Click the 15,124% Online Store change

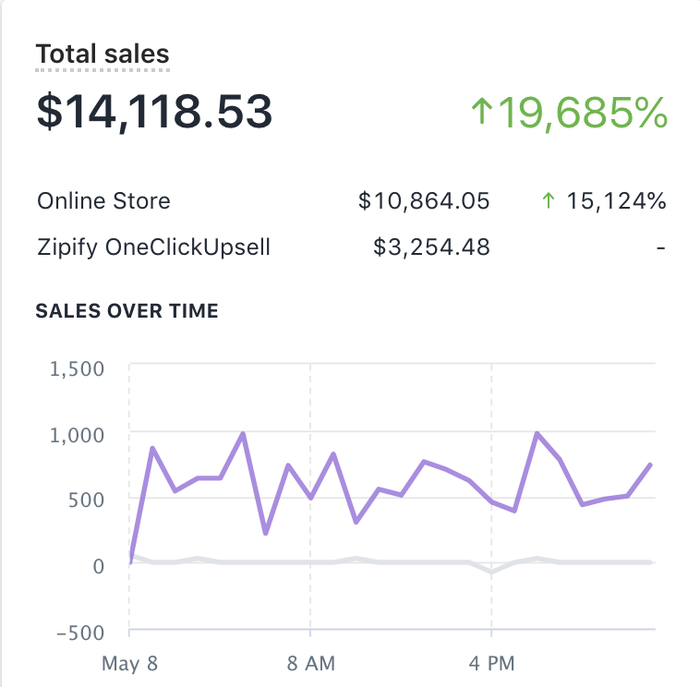616,201
